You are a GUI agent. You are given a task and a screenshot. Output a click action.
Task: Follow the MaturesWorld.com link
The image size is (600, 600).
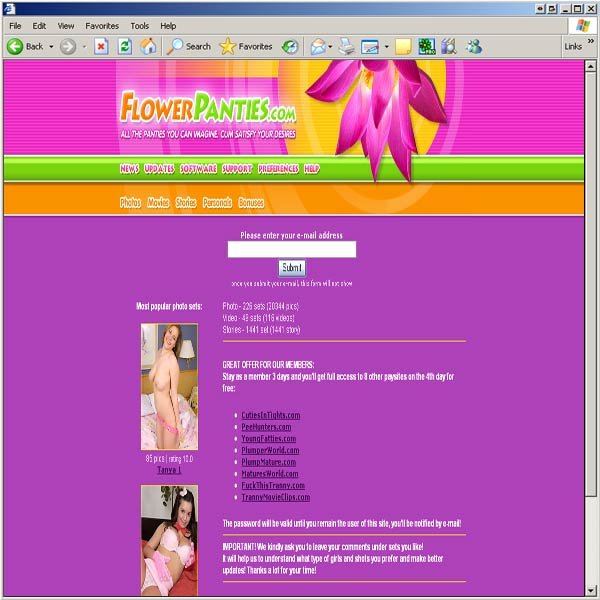pyautogui.click(x=270, y=474)
